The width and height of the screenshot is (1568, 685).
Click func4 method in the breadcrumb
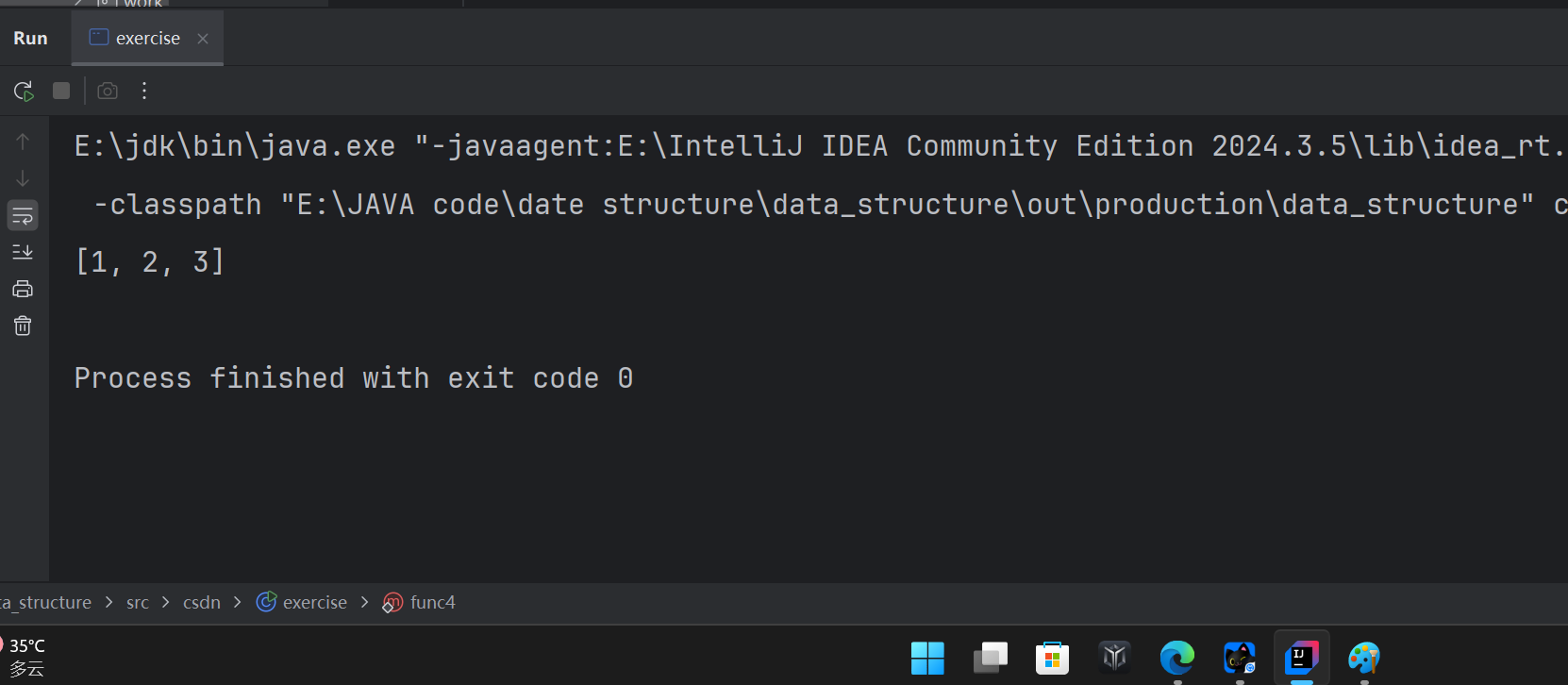(x=433, y=602)
